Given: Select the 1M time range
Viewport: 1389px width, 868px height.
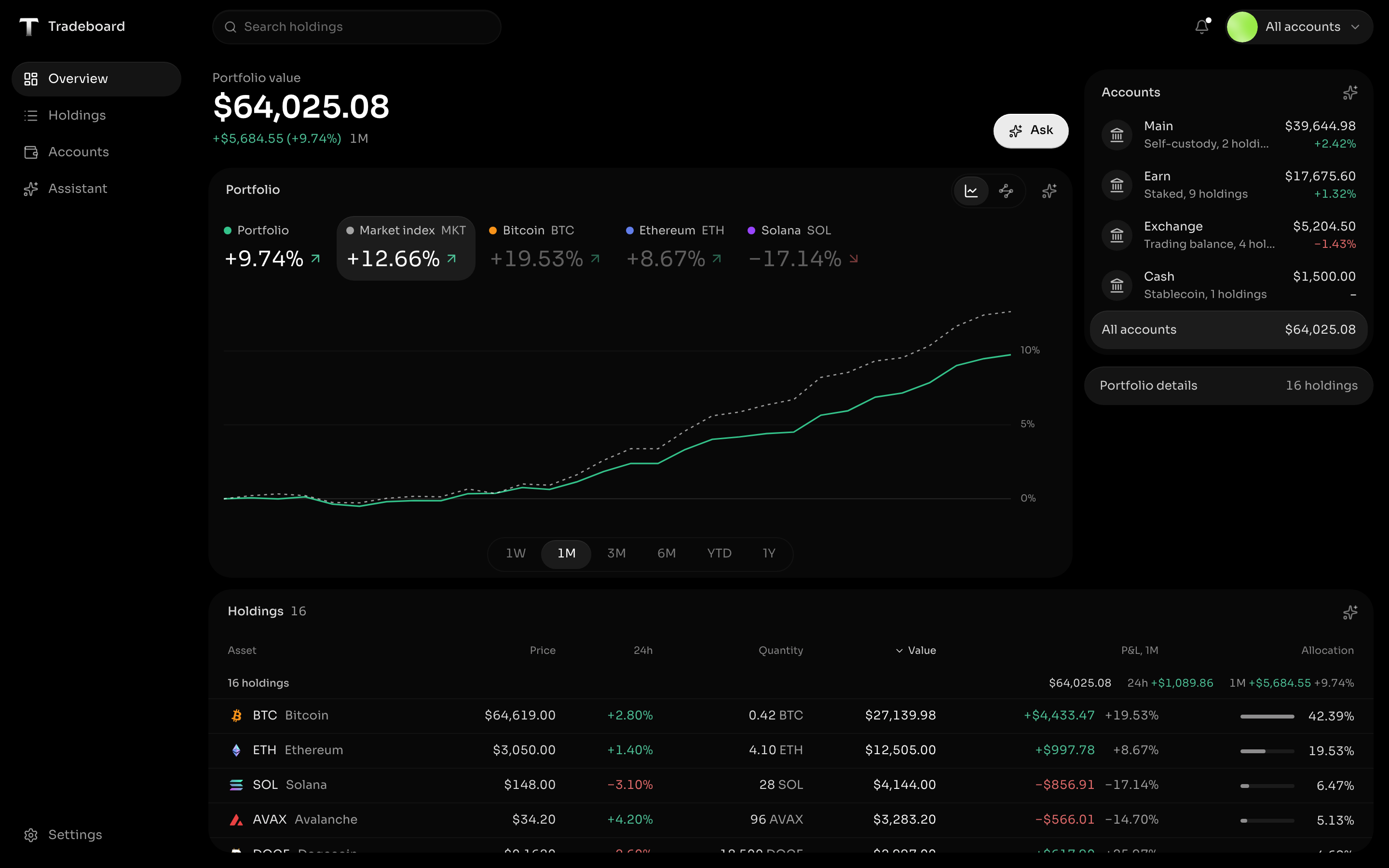Looking at the screenshot, I should point(566,554).
